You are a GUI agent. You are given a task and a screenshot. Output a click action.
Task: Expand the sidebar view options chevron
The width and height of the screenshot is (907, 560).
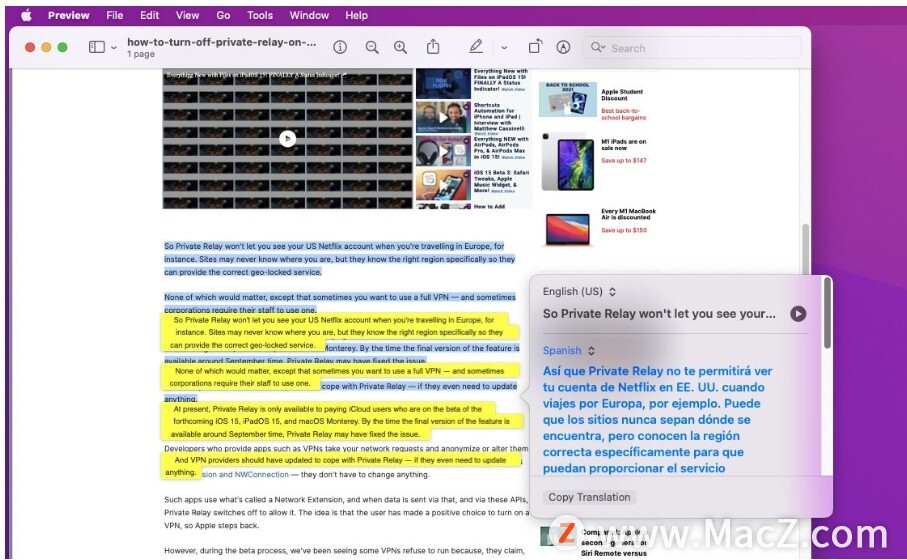pyautogui.click(x=114, y=47)
